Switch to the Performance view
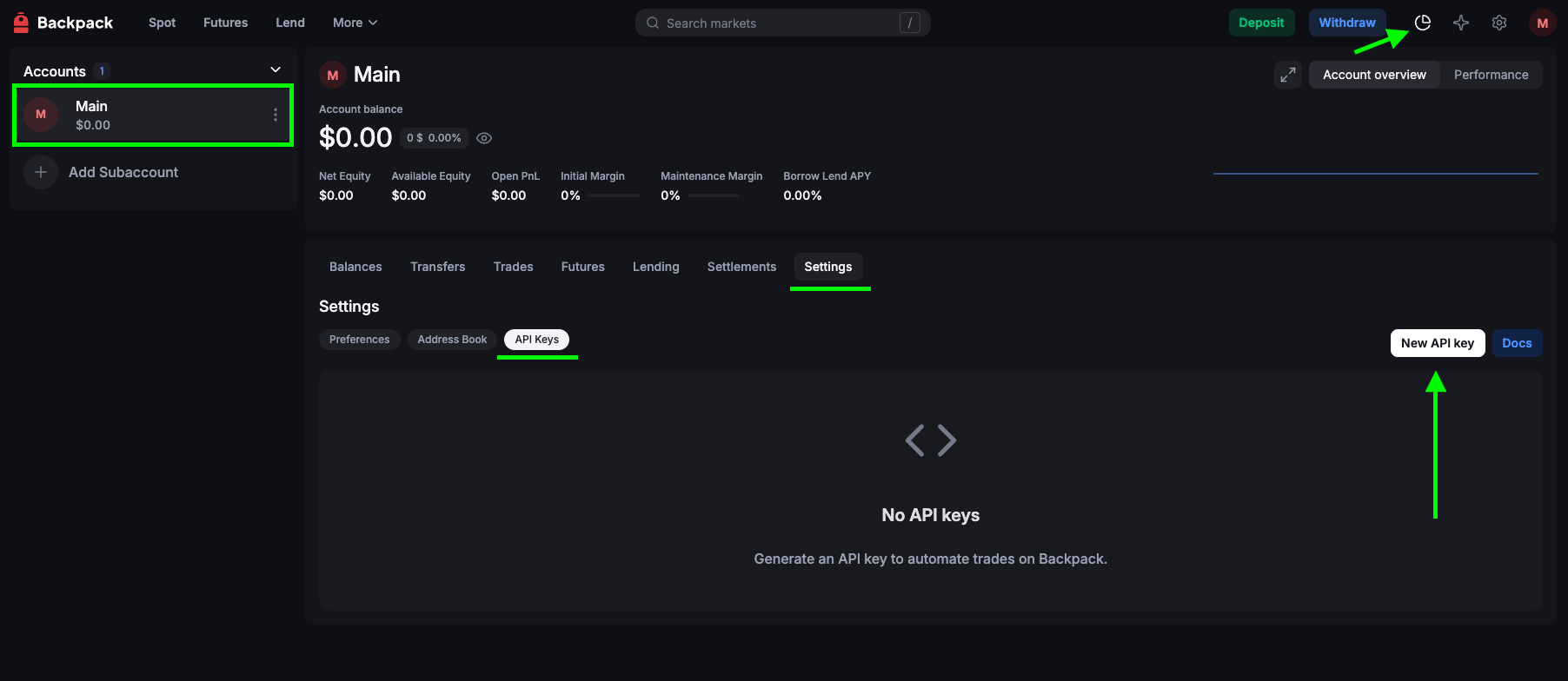 1491,75
